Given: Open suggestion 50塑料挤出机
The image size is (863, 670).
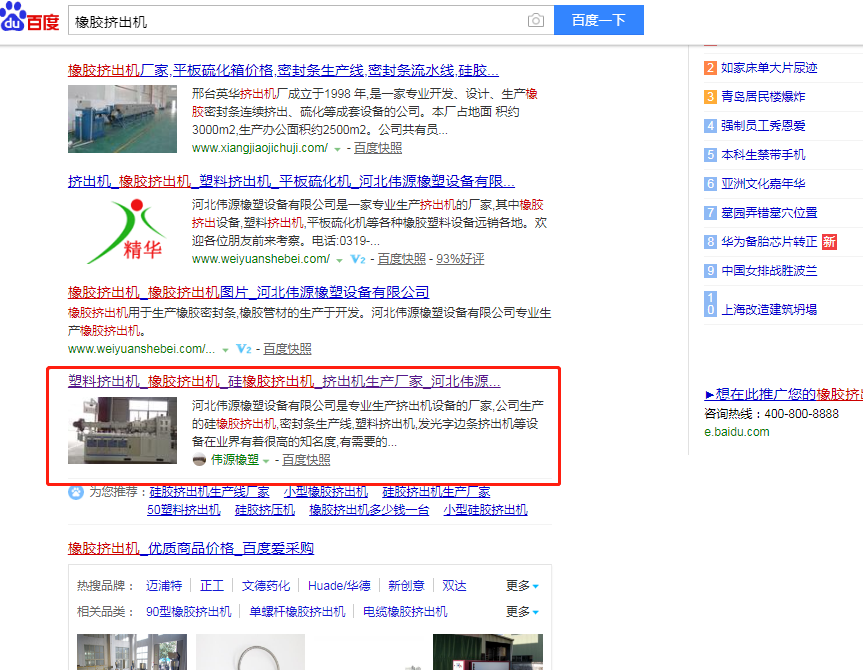Looking at the screenshot, I should click(184, 510).
